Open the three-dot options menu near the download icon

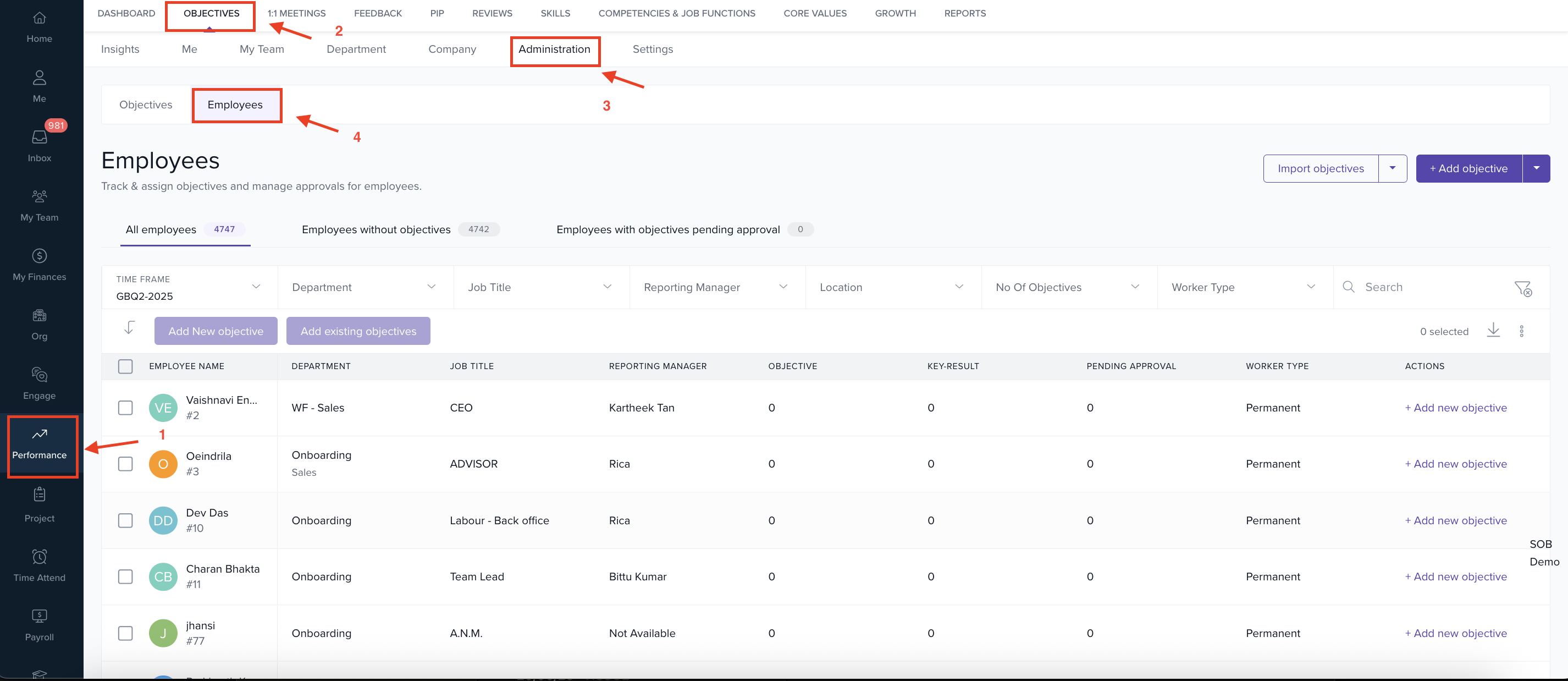coord(1522,331)
